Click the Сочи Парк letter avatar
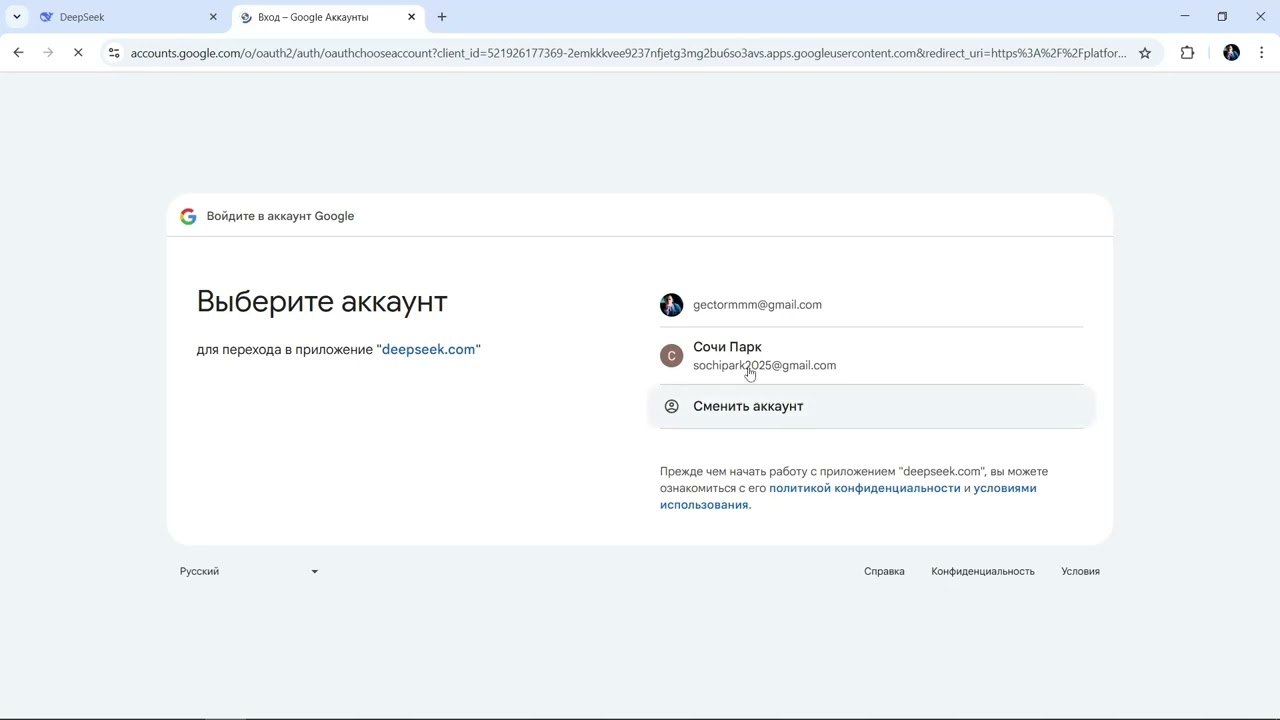 coord(672,356)
